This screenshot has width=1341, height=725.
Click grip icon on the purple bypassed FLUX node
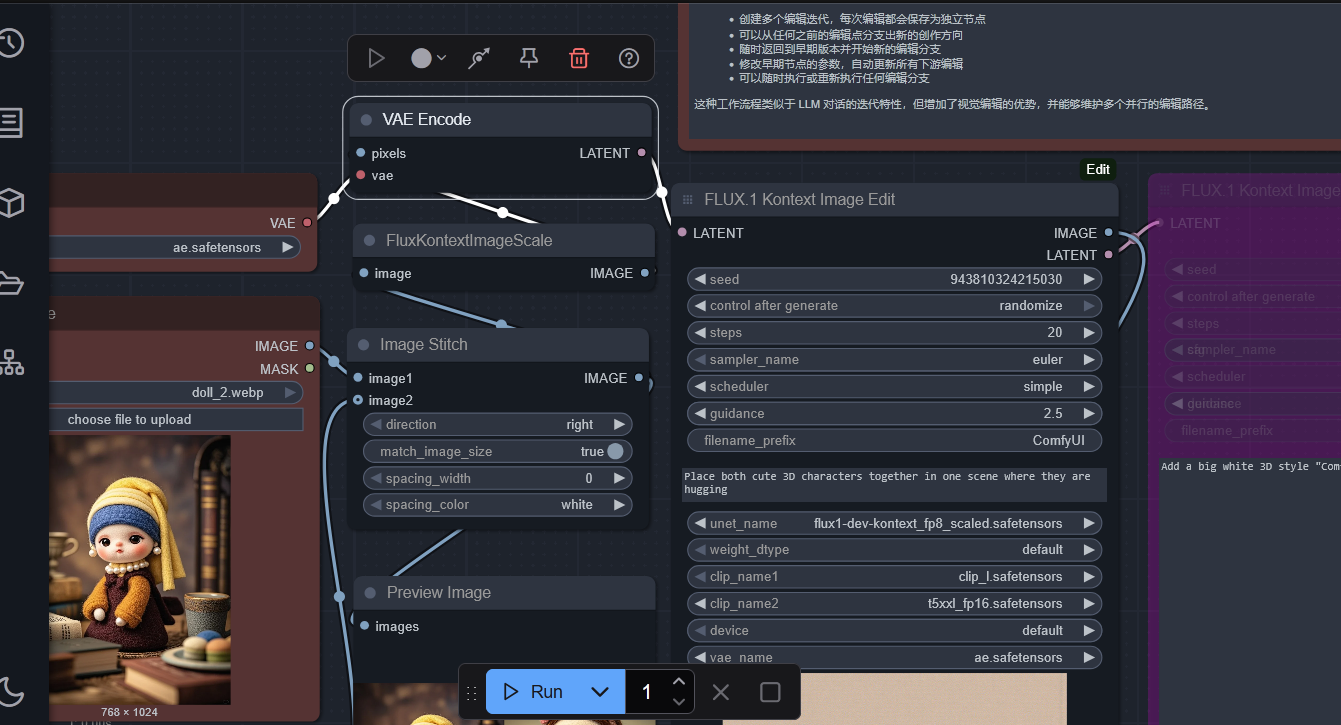click(1164, 190)
